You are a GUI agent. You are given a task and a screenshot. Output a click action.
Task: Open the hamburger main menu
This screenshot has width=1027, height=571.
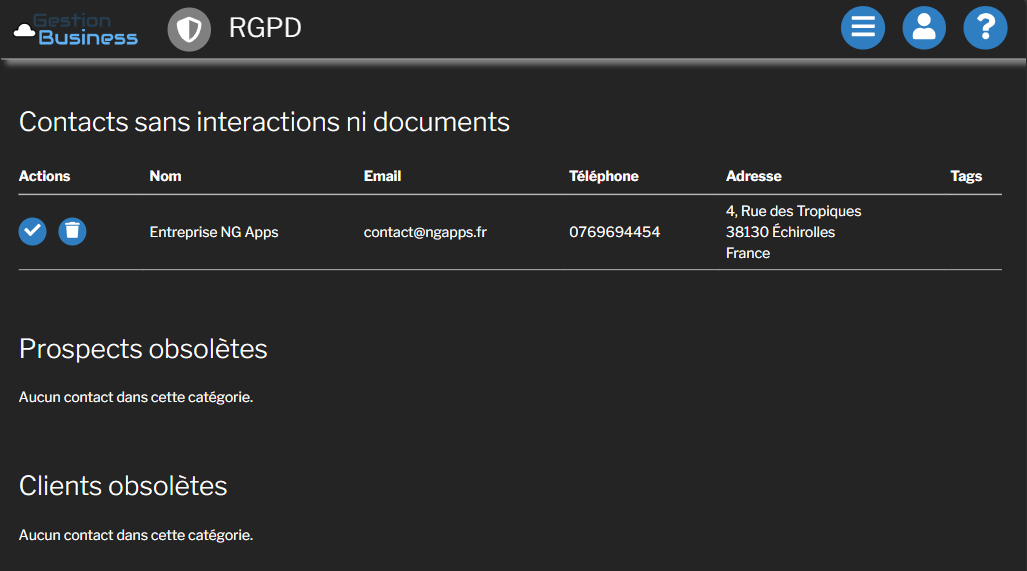[x=863, y=28]
